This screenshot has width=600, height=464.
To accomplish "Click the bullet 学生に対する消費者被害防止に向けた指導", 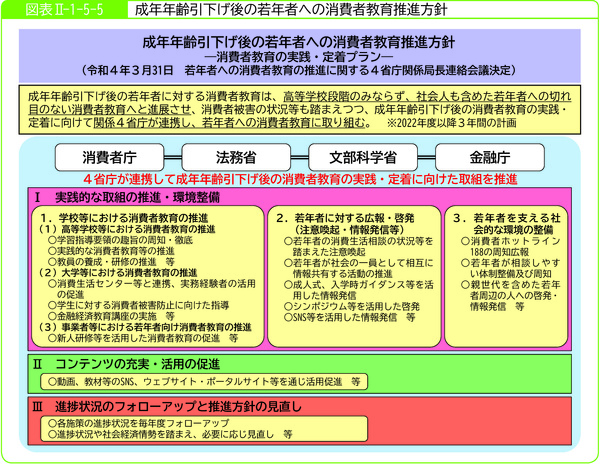I will click(x=138, y=305).
